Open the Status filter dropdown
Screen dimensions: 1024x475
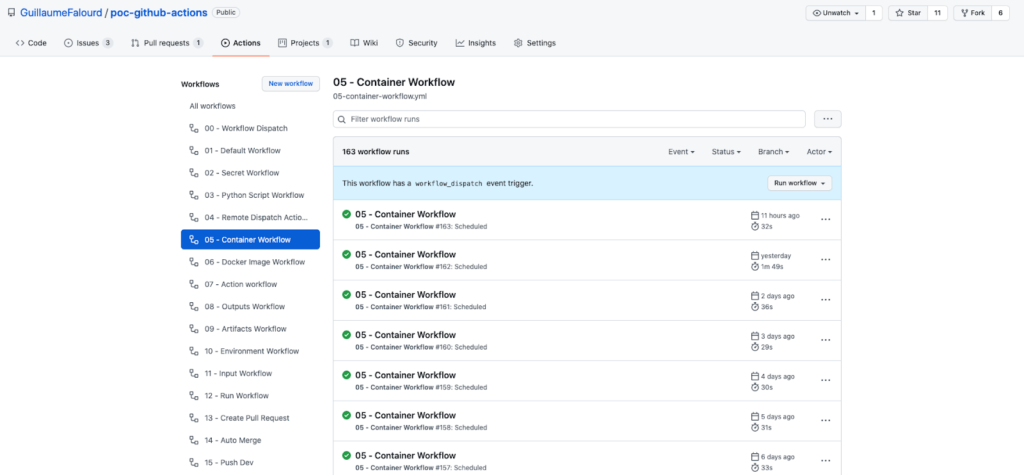coord(726,152)
